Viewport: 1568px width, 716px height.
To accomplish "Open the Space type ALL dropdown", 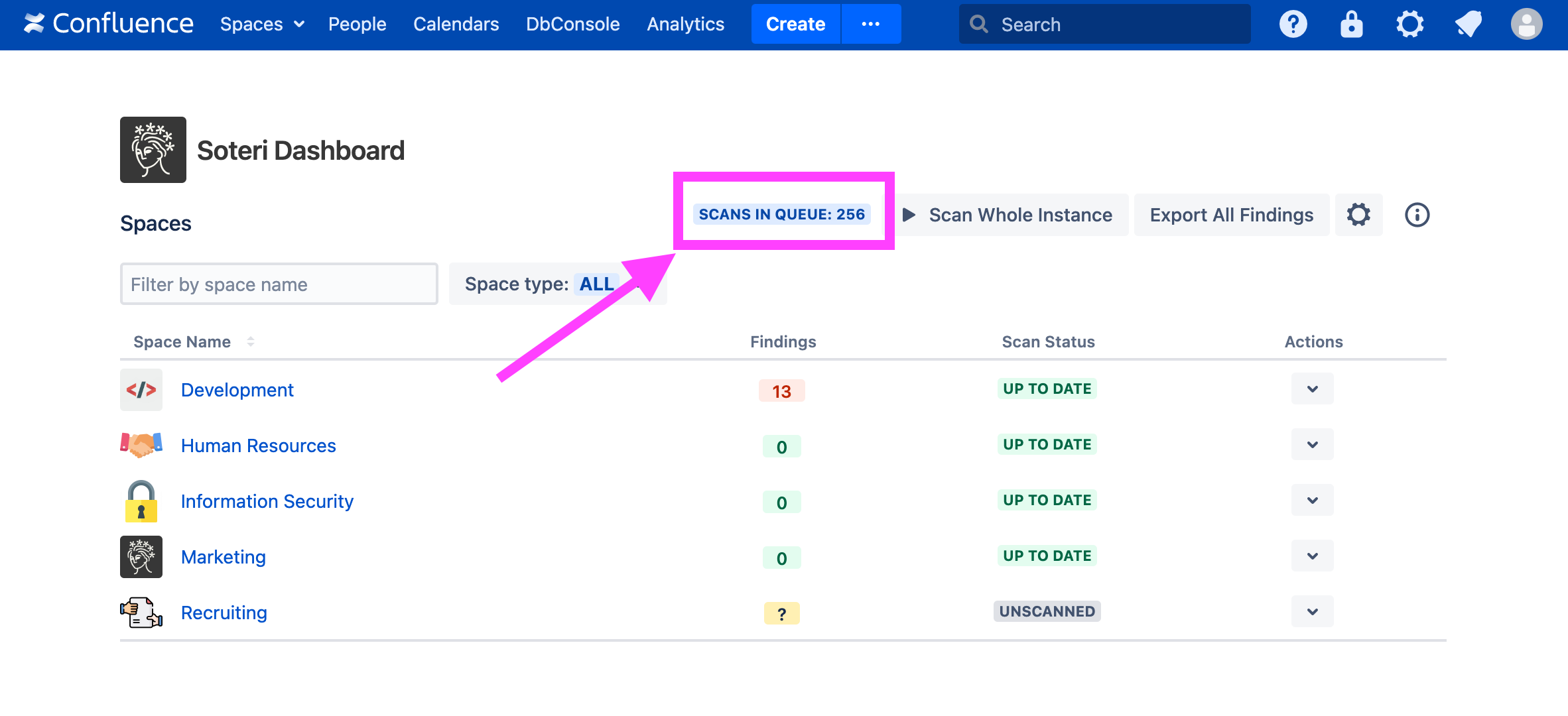I will point(557,284).
